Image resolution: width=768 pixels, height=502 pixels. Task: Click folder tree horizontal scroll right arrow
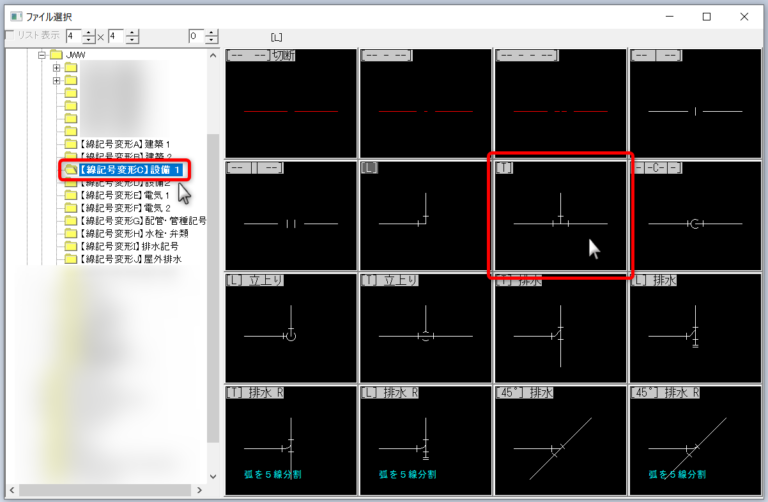tap(199, 490)
